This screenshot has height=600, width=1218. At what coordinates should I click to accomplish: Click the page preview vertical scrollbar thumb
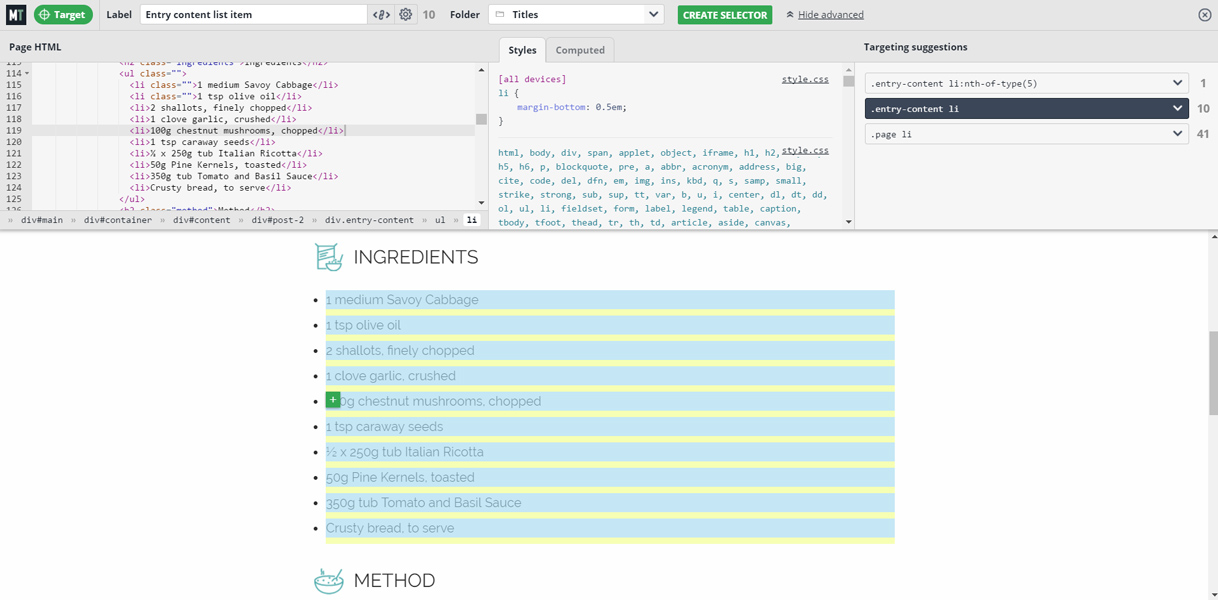[1213, 372]
